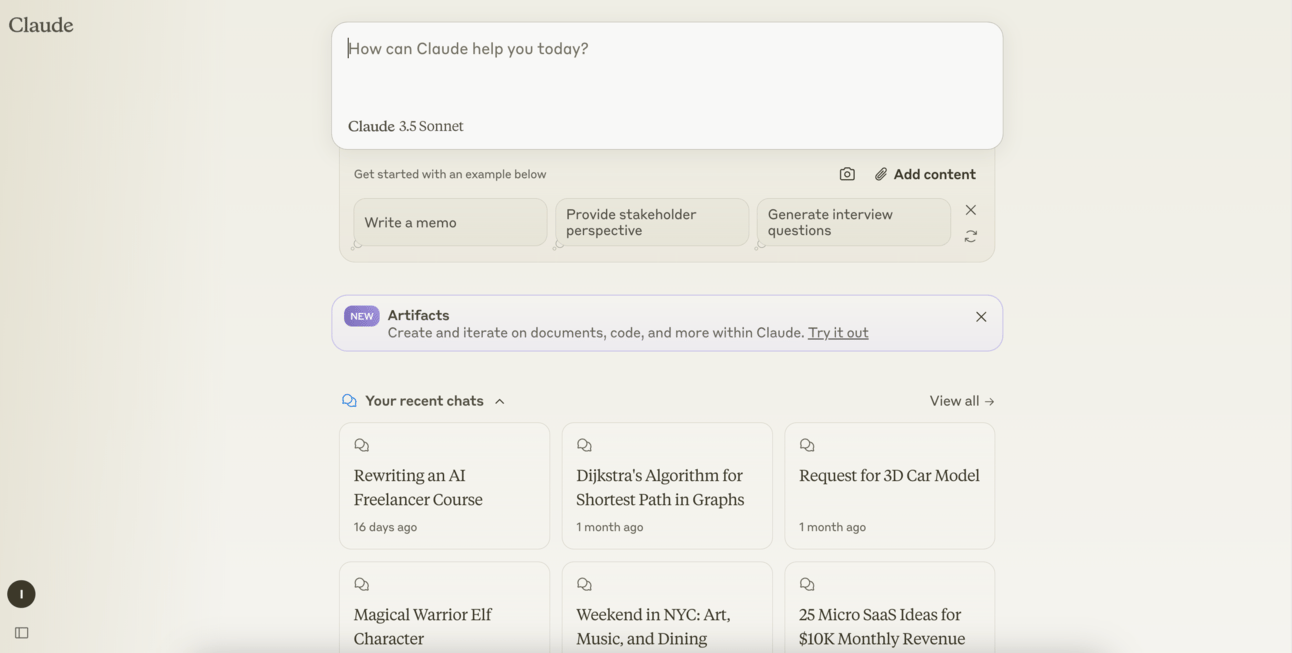Focus the 'How can Claude help you today?' input
The width and height of the screenshot is (1292, 653).
click(667, 49)
